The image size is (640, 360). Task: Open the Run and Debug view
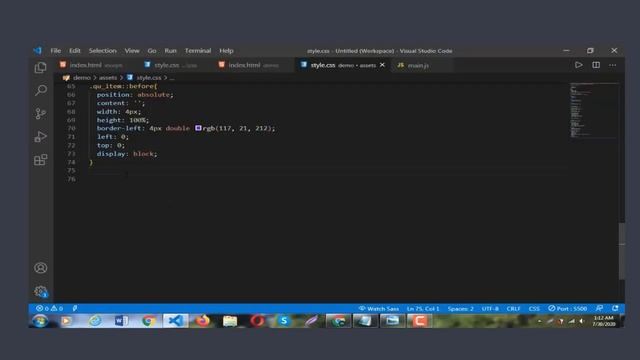(40, 136)
